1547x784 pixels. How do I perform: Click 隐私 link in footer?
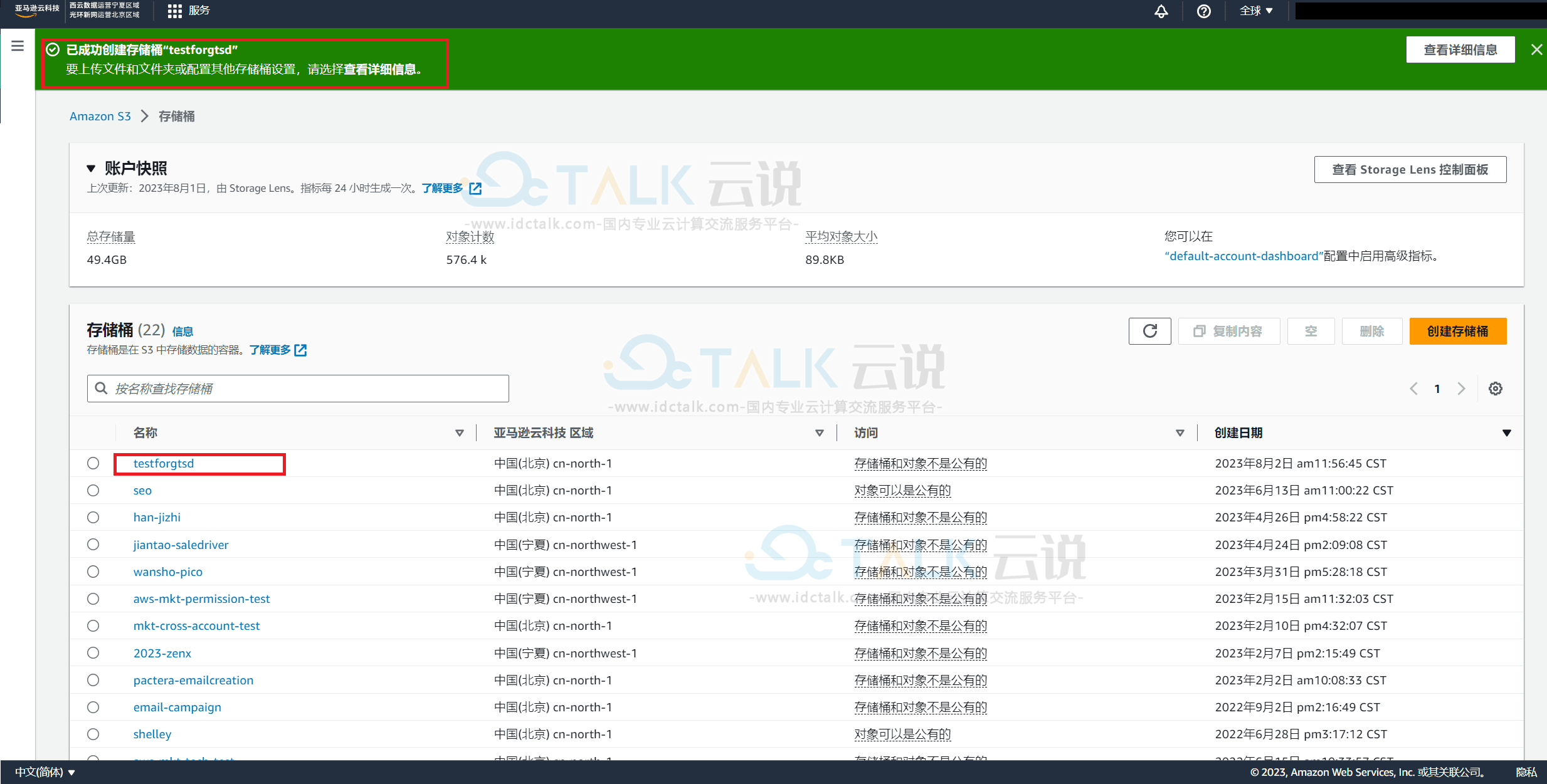pyautogui.click(x=1526, y=772)
